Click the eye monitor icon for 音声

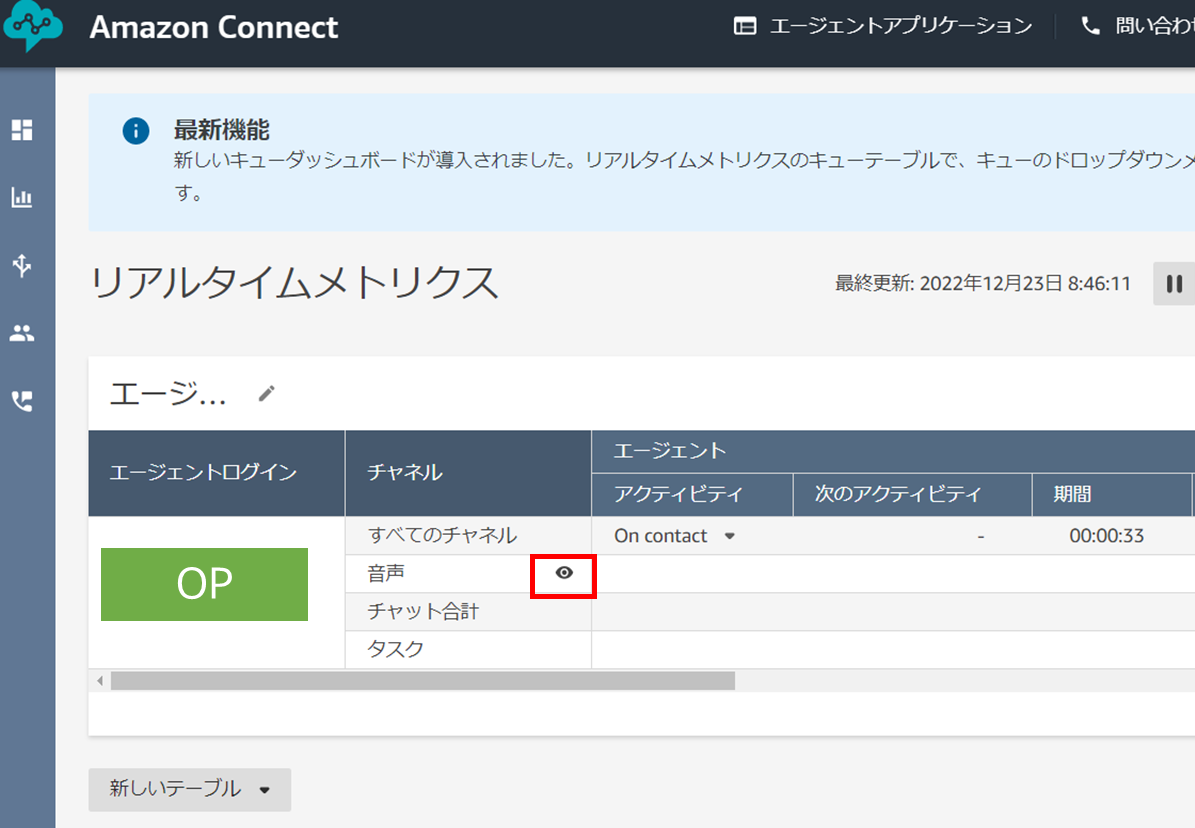564,573
